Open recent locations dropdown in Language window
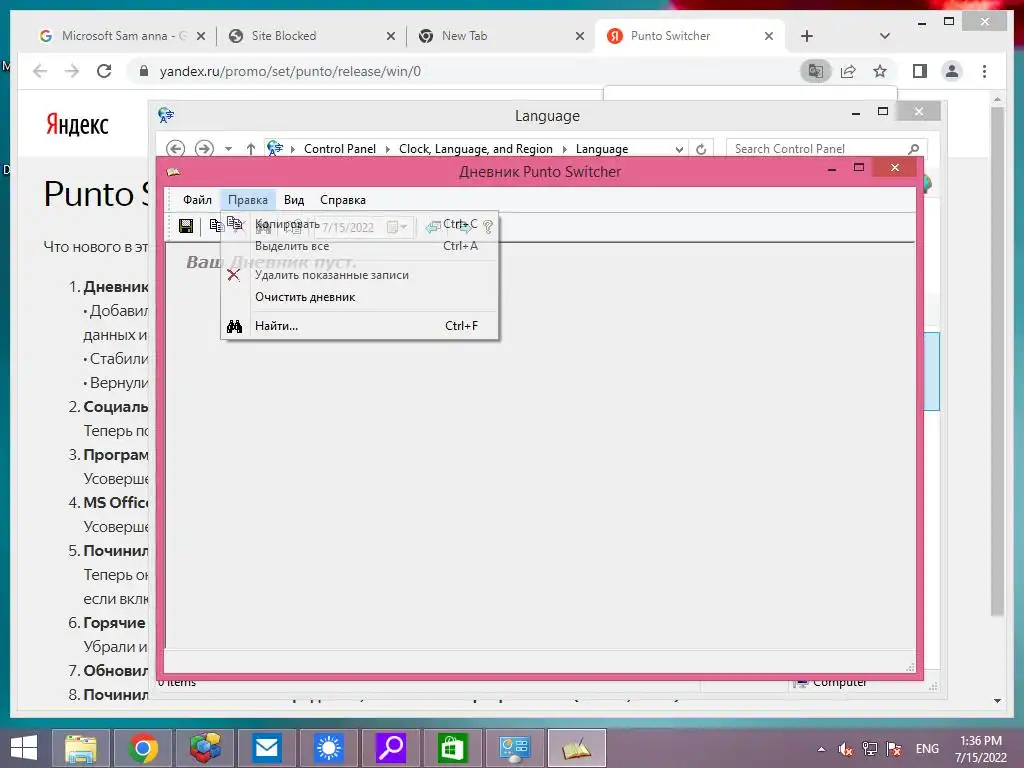The width and height of the screenshot is (1024, 768). coord(229,149)
